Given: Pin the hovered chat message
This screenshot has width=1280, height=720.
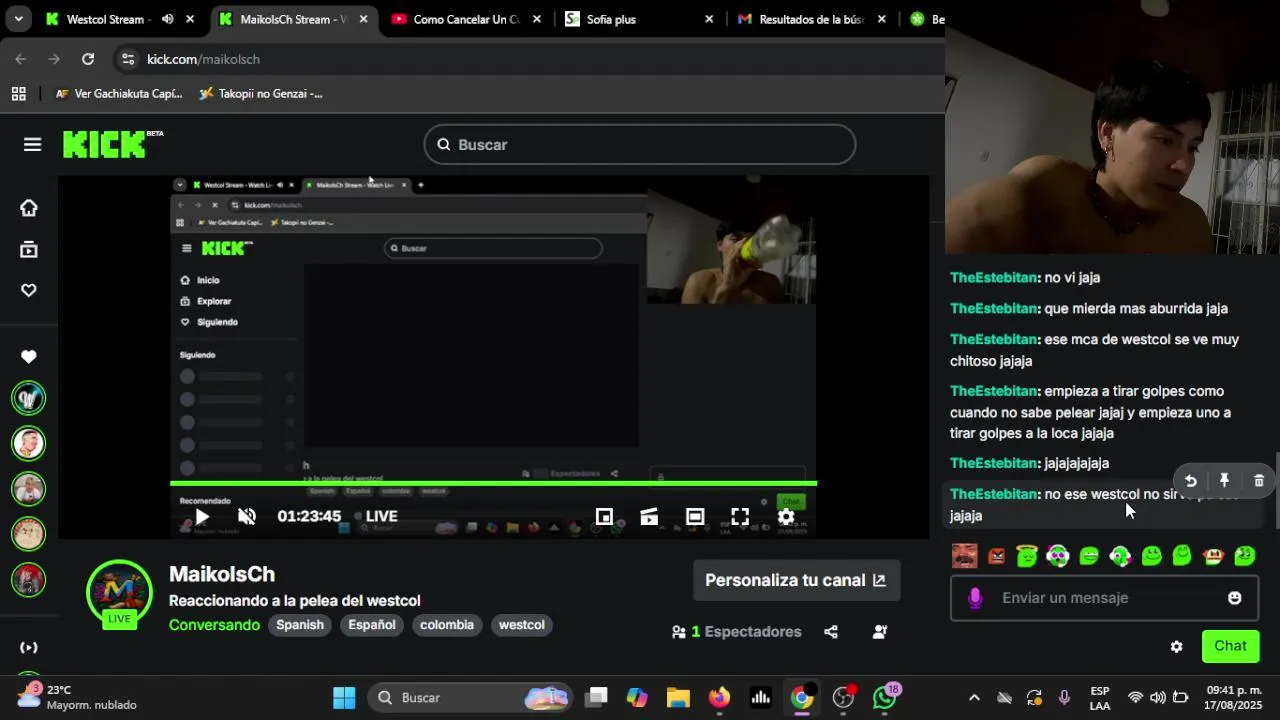Looking at the screenshot, I should click(1224, 481).
